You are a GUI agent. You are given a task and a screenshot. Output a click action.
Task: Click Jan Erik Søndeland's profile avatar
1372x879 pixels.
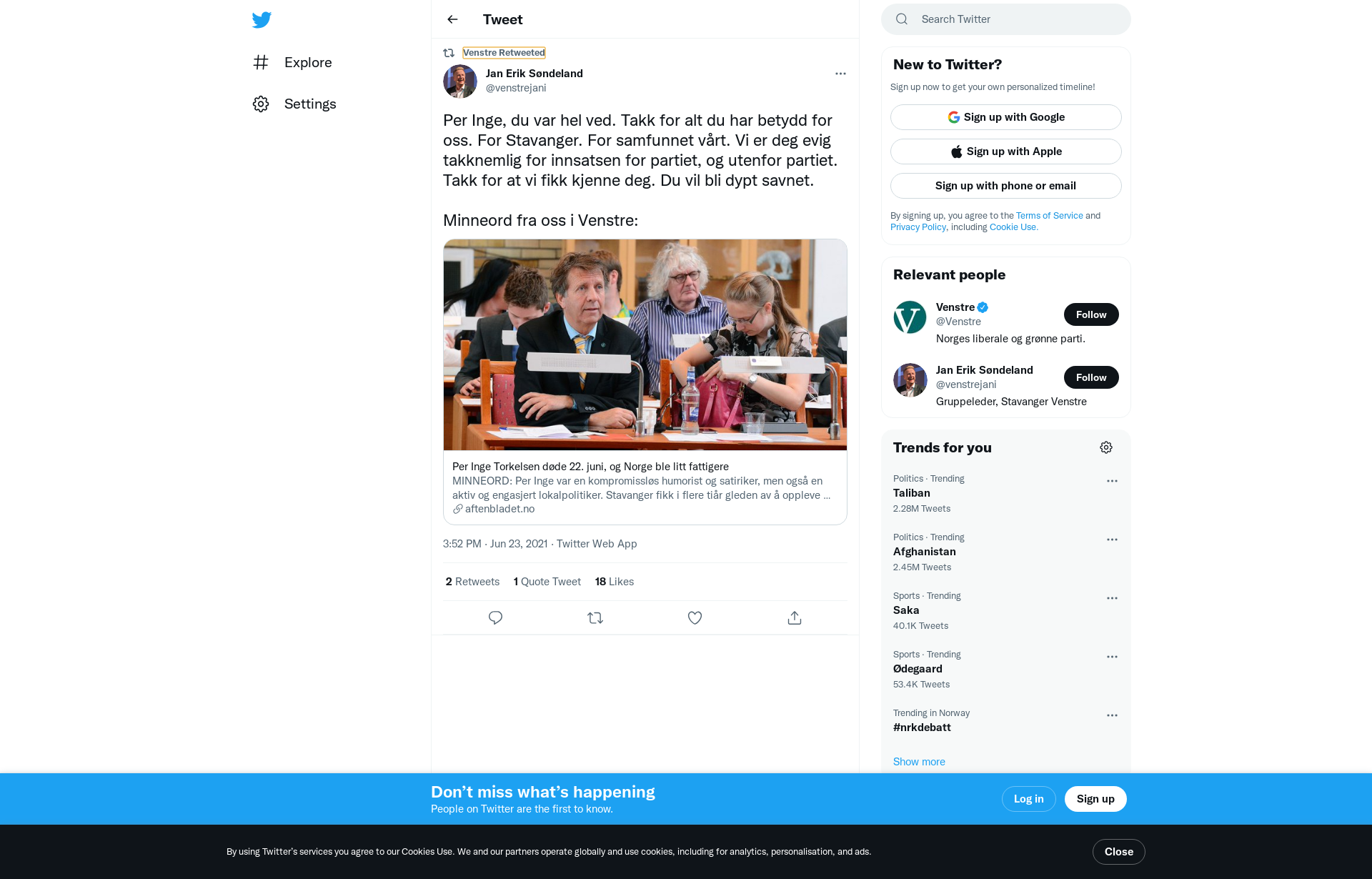[460, 81]
